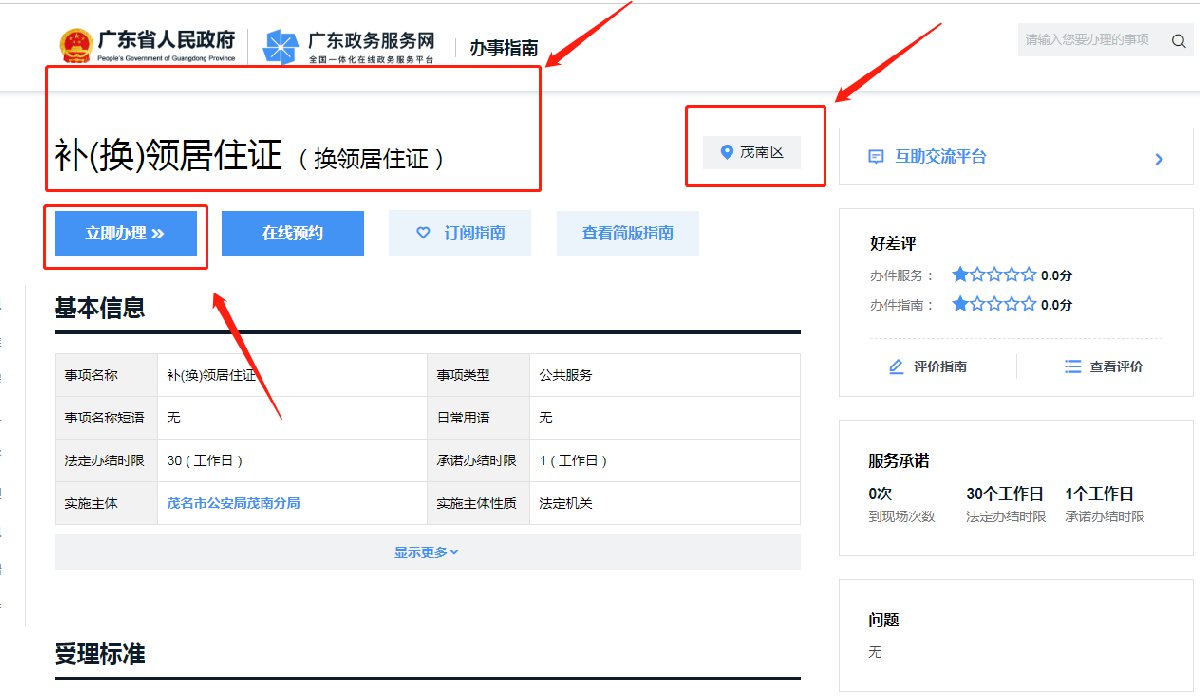Image resolution: width=1200 pixels, height=697 pixels.
Task: Click the heart icon on 订阅指南
Action: [423, 233]
